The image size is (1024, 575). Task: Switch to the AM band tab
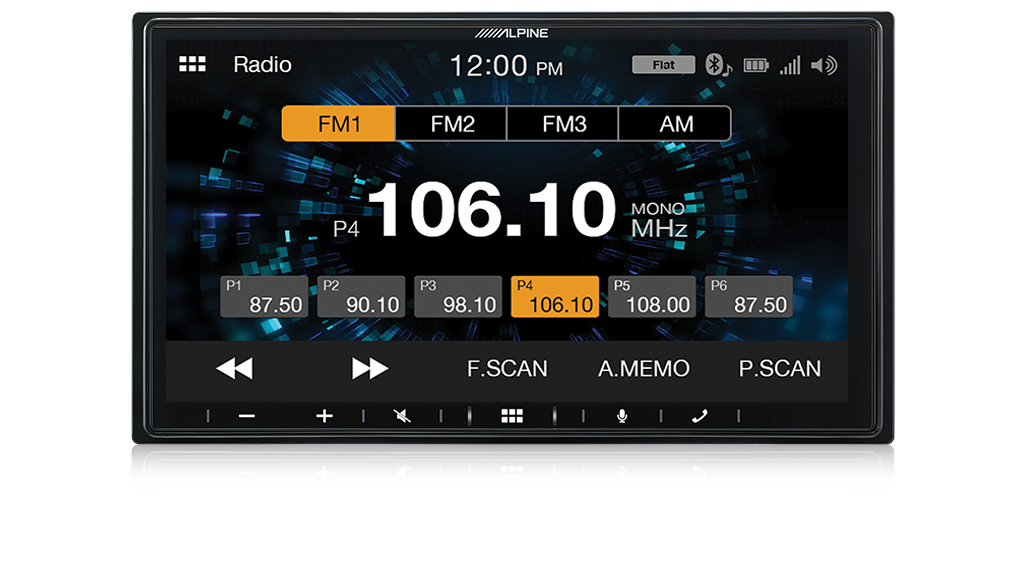tap(675, 123)
